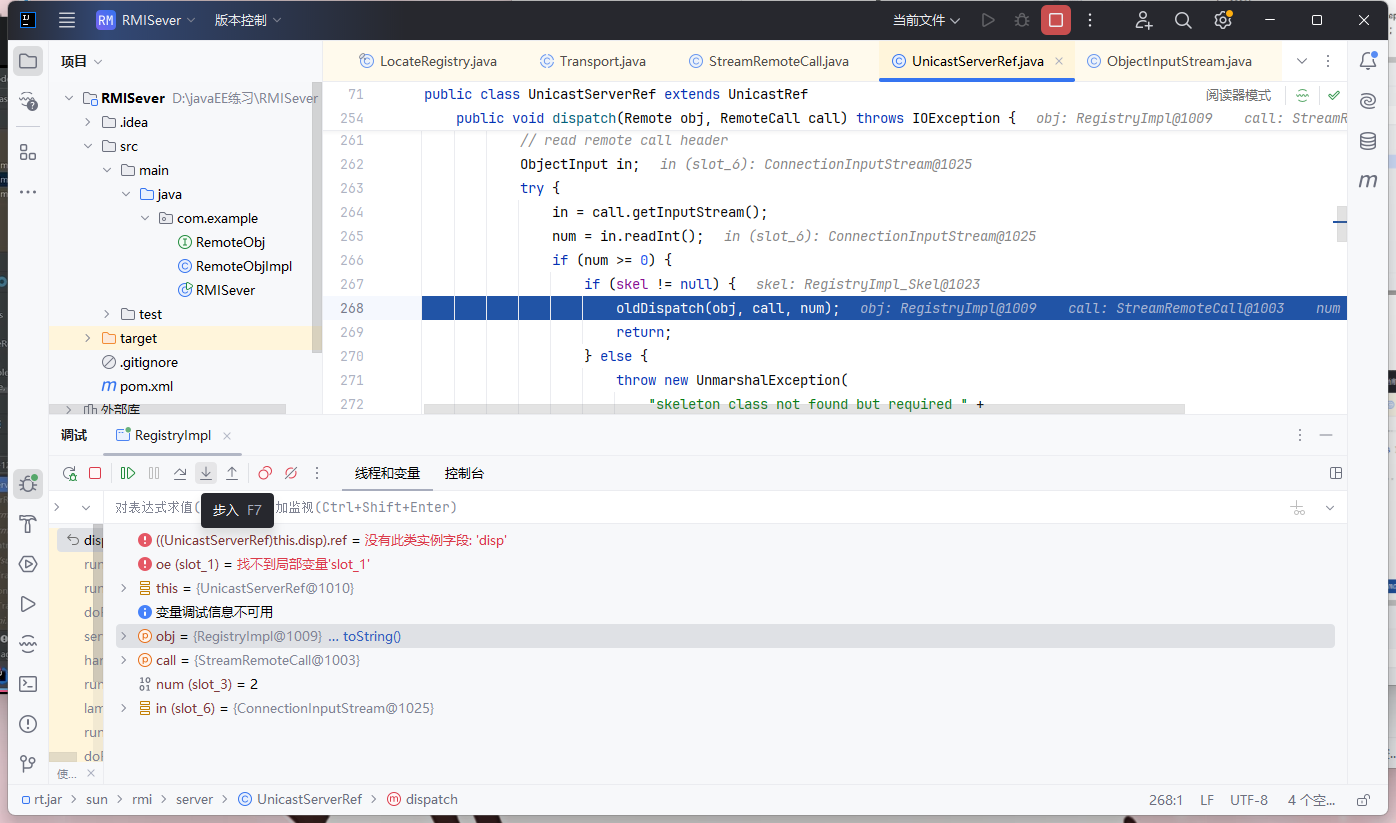
Task: Toggle reader mode label in editor
Action: click(x=1238, y=96)
